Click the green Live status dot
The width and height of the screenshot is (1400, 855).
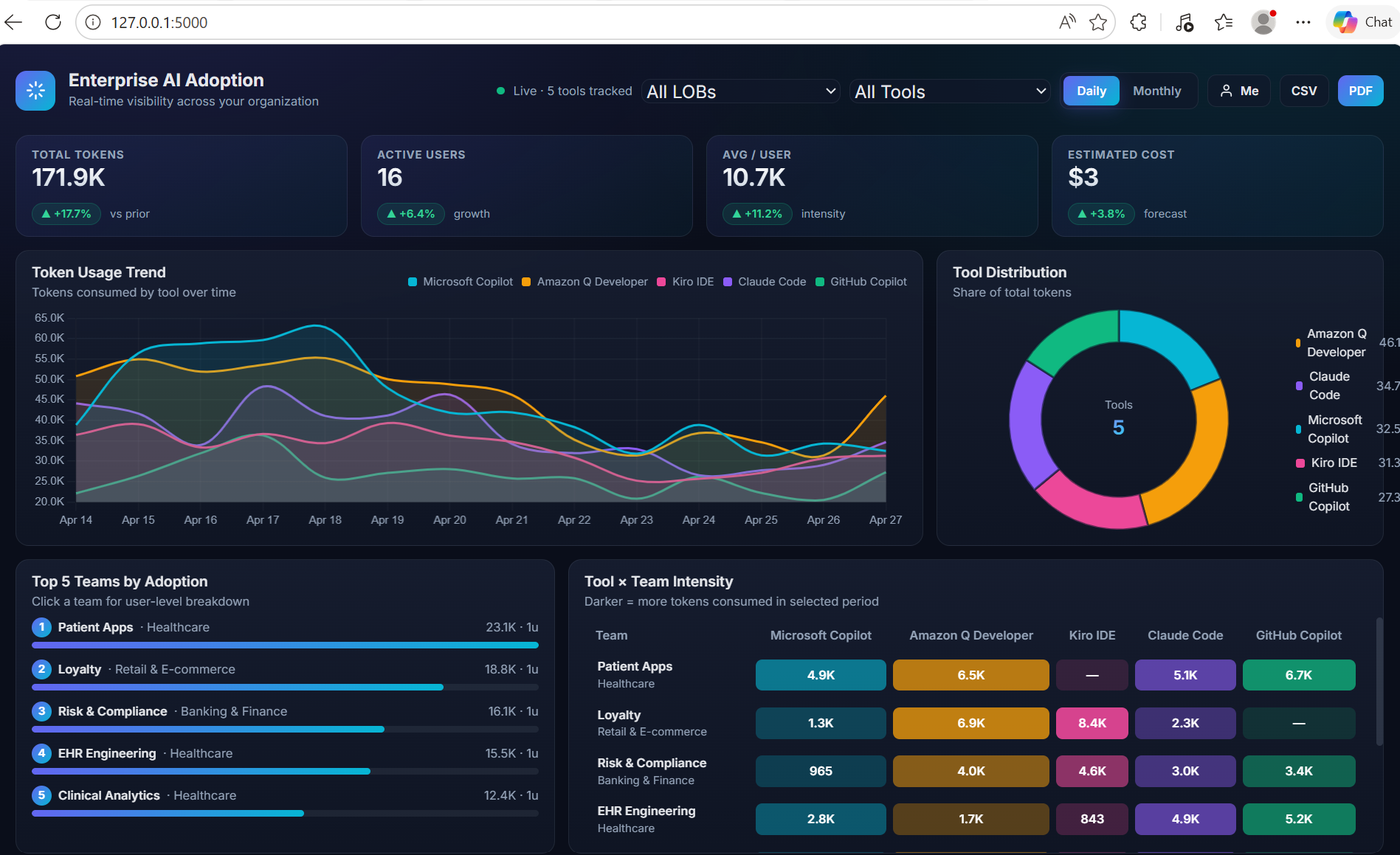pos(500,91)
